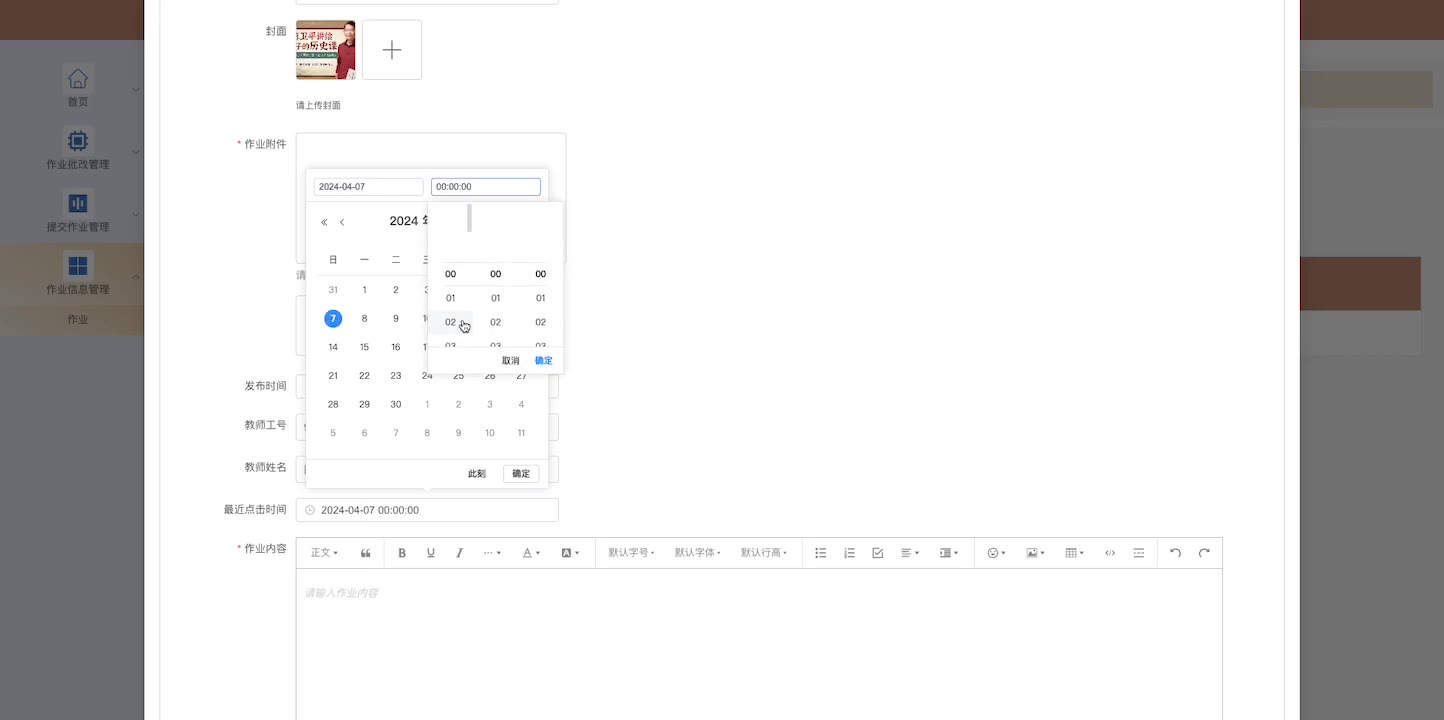Click the 取消 button in the time picker
Image resolution: width=1444 pixels, height=720 pixels.
coord(511,361)
